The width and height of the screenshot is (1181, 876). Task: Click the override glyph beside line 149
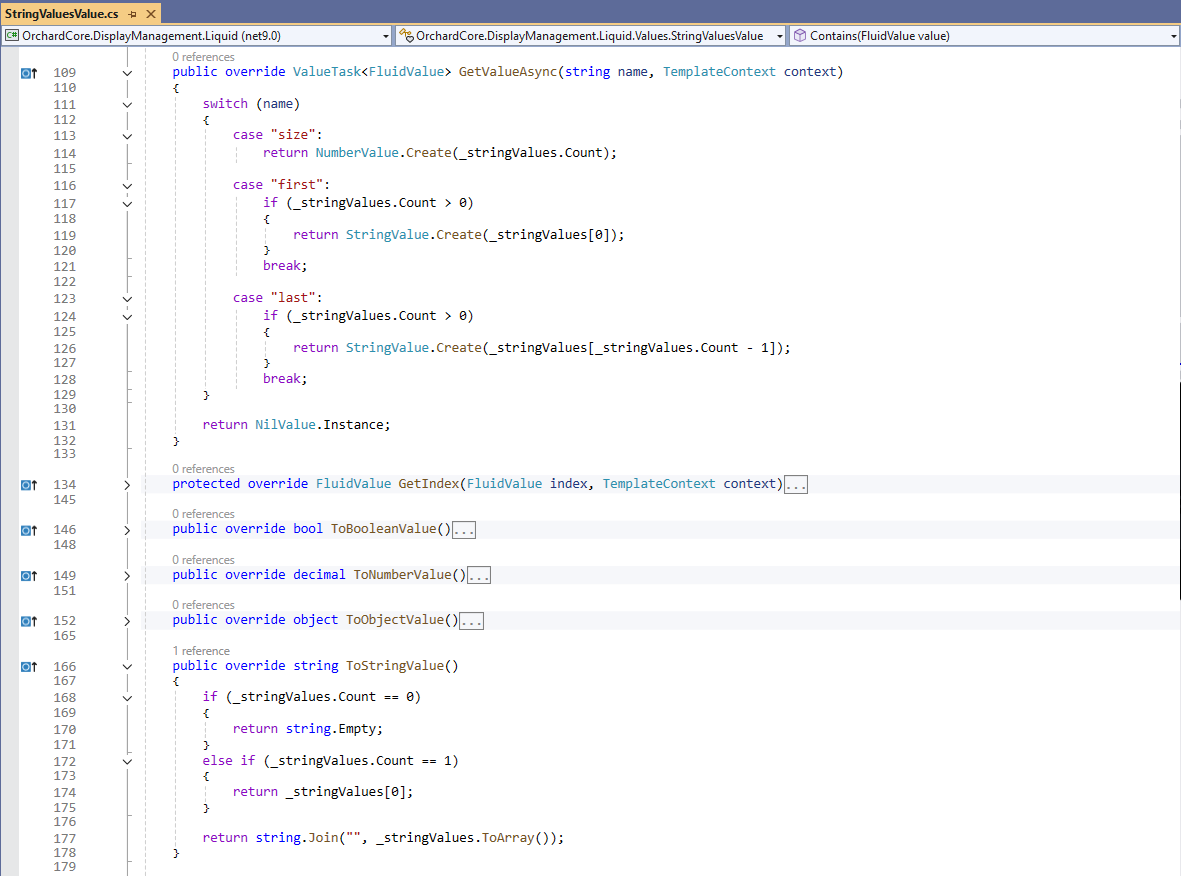[x=29, y=576]
